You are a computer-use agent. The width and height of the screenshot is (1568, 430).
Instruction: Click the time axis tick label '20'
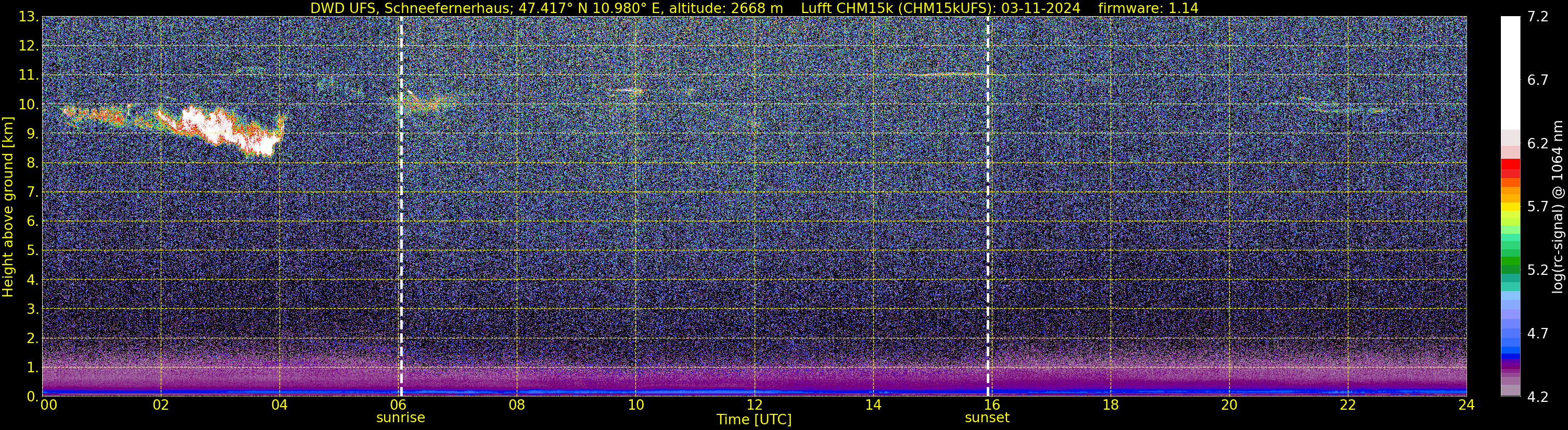click(1229, 406)
